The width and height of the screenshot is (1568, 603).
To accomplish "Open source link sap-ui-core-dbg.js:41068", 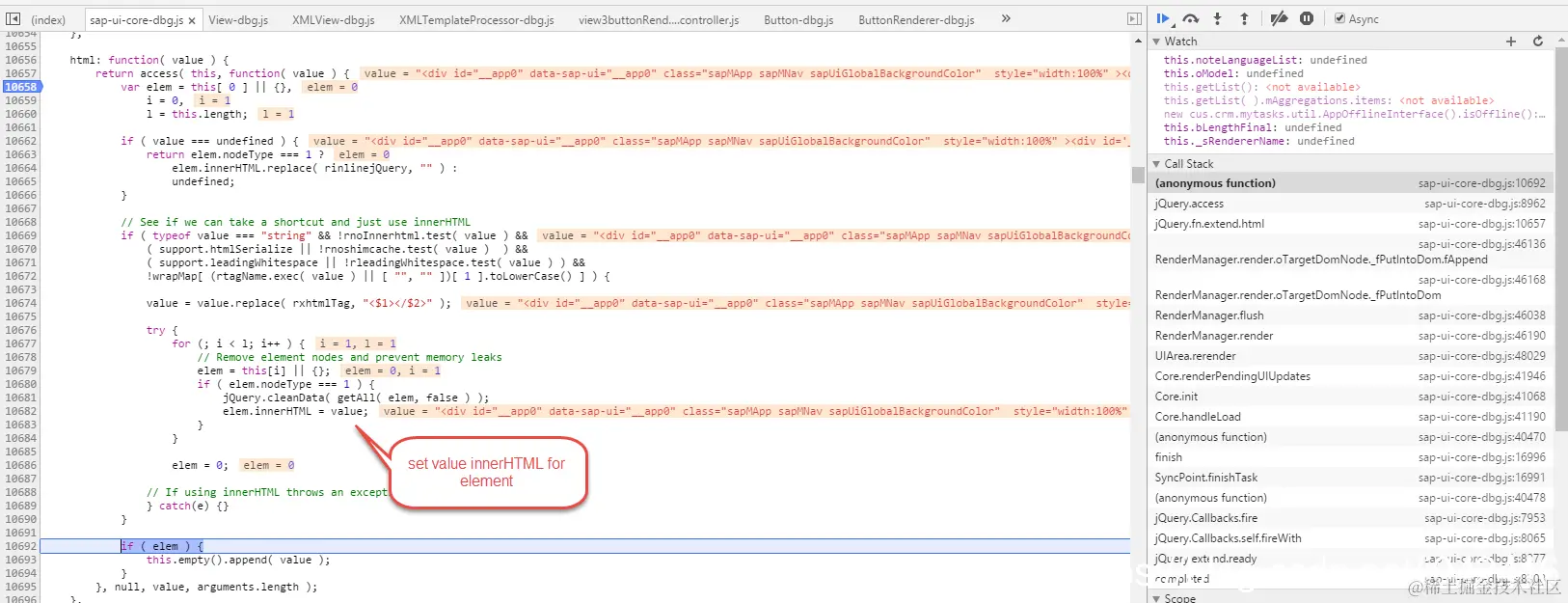I will tap(1482, 397).
